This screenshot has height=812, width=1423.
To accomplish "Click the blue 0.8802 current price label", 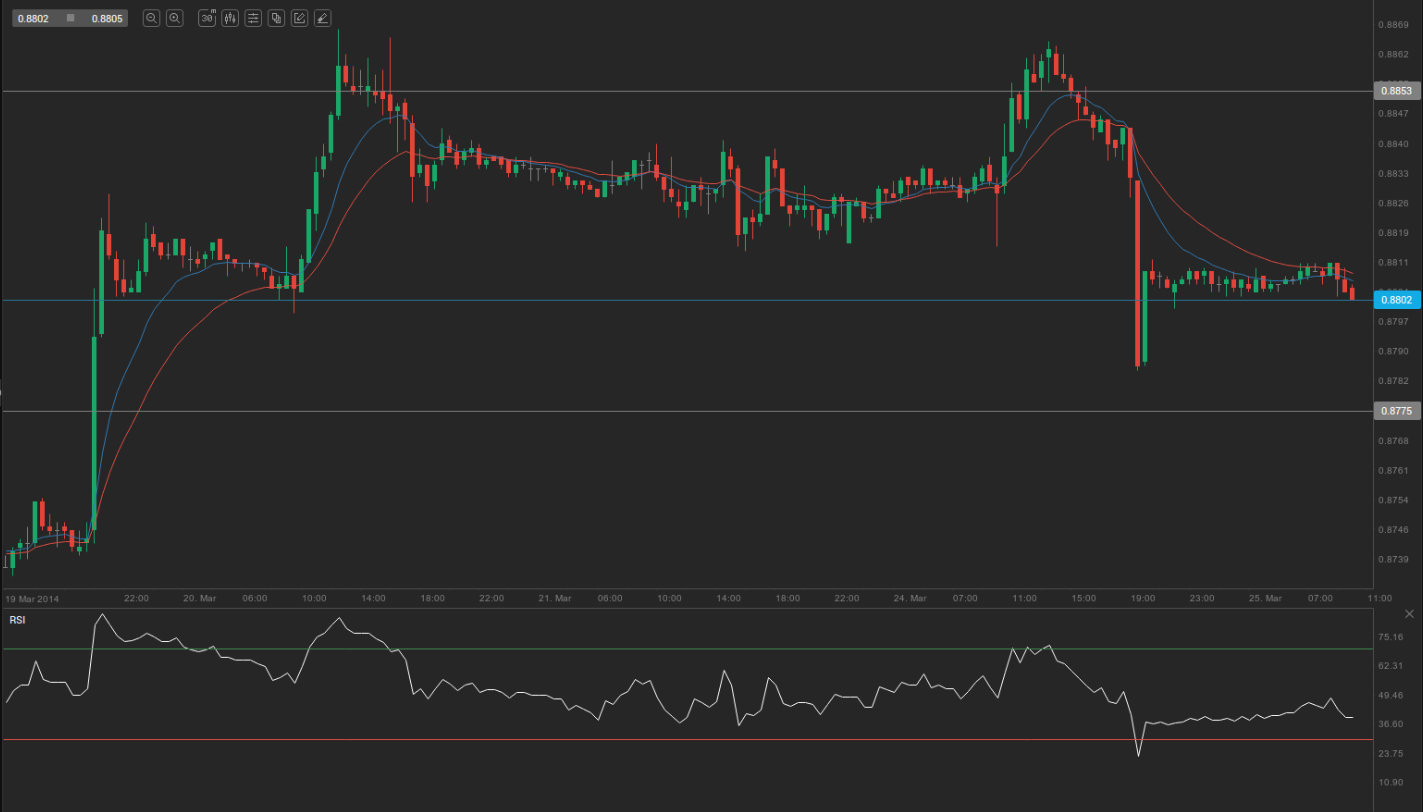I will (1397, 300).
